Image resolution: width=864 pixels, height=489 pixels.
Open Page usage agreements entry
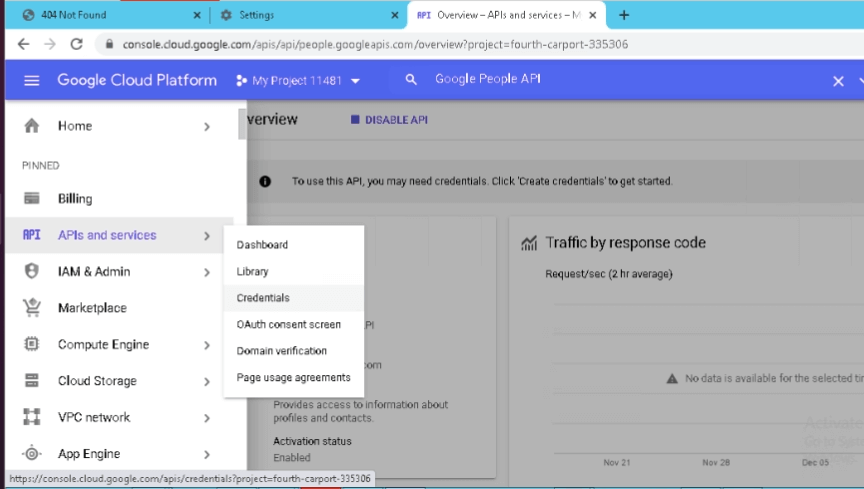[294, 377]
